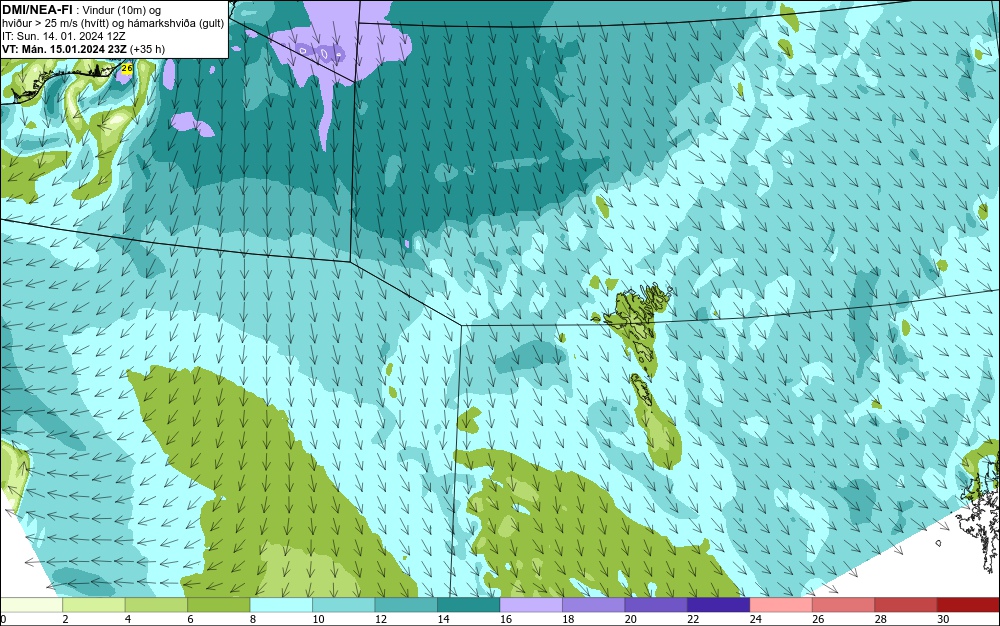Click the 26–28 m/s salmon legend swatch
This screenshot has height=626, width=1000.
pyautogui.click(x=844, y=604)
